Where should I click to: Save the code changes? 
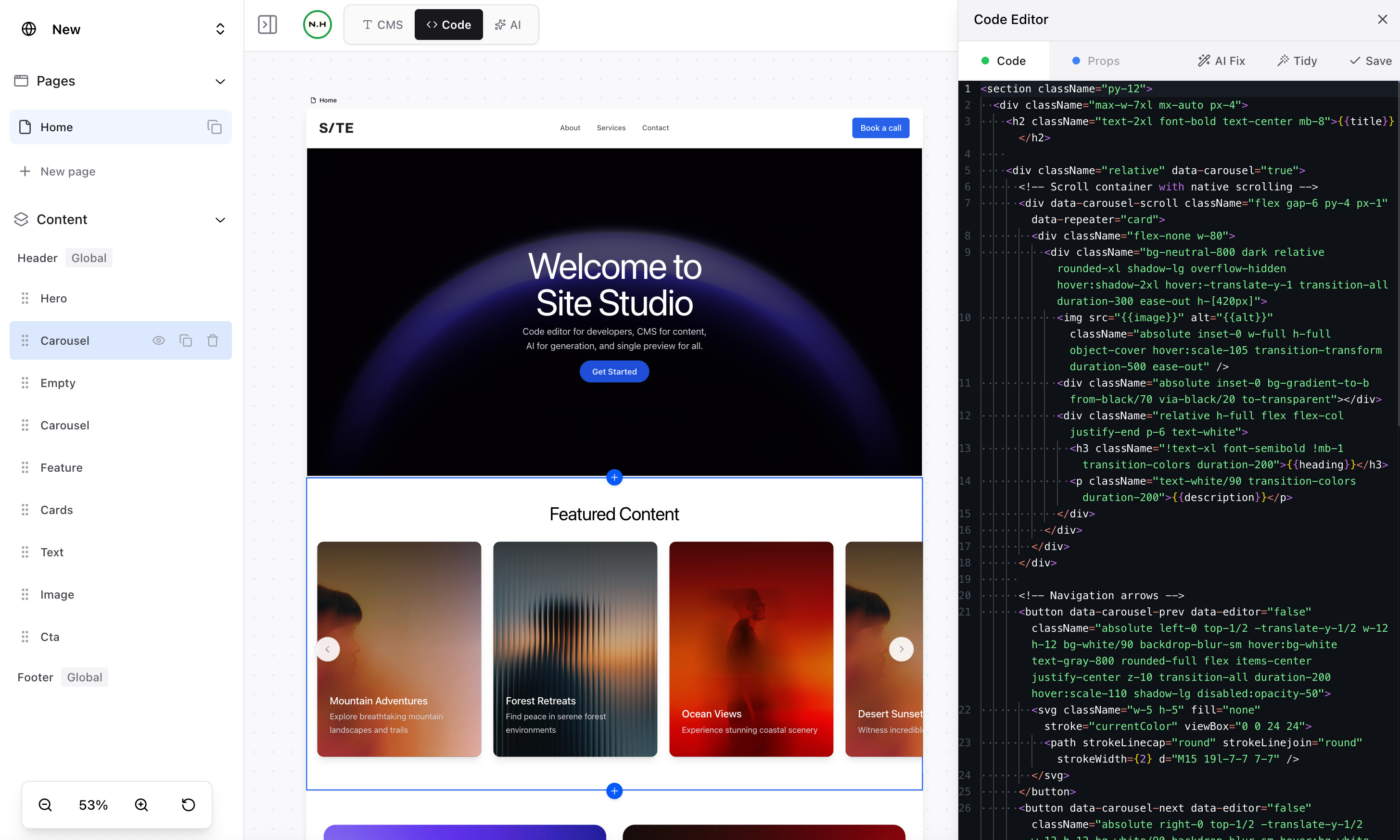[1370, 61]
